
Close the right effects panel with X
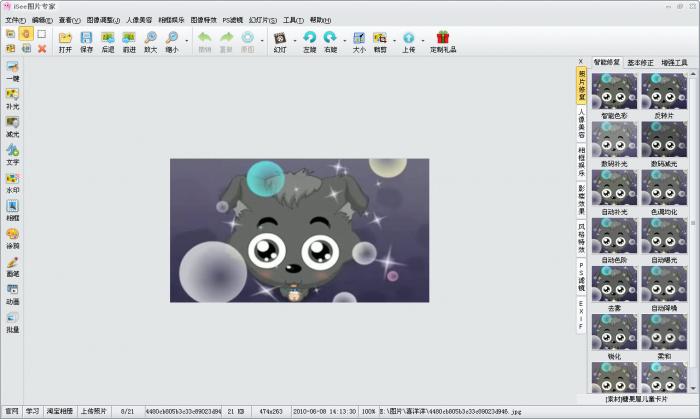(x=581, y=62)
